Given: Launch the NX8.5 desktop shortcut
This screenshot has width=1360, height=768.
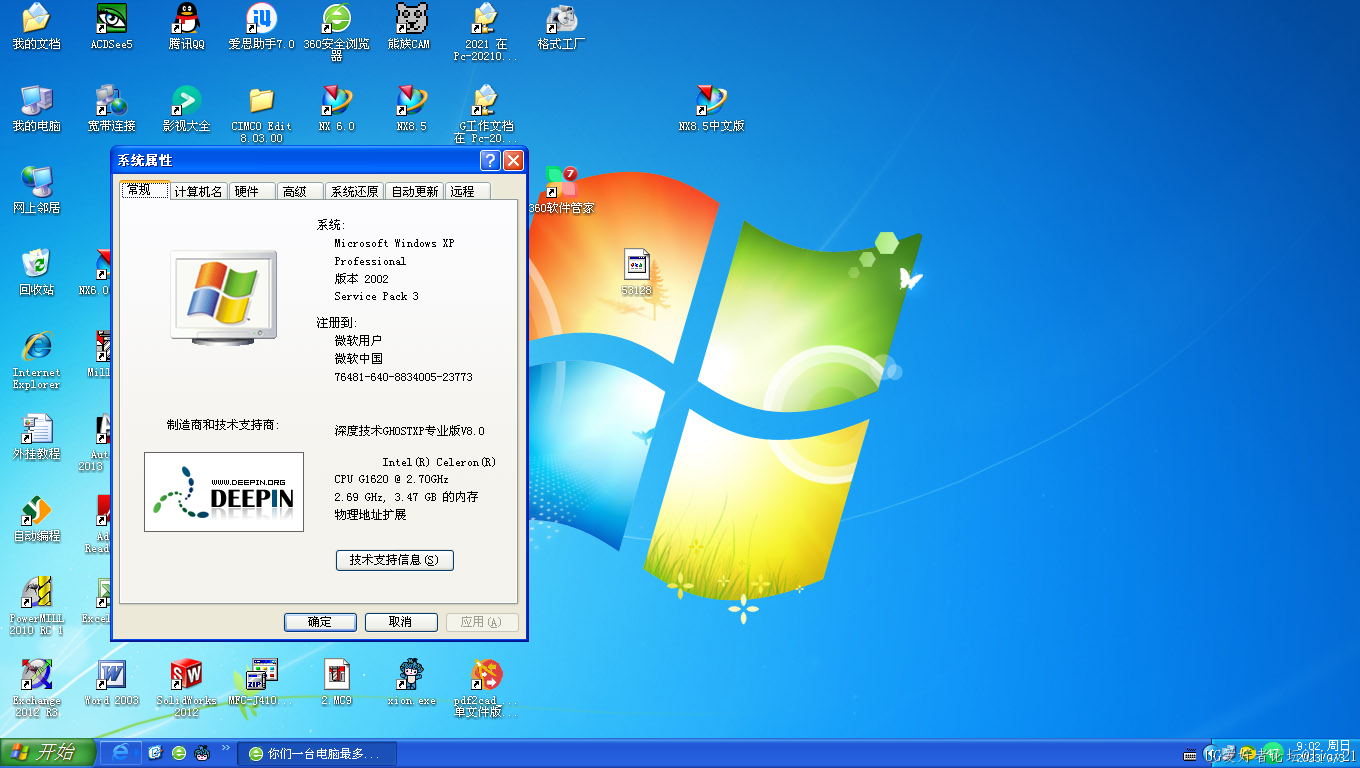Looking at the screenshot, I should point(411,109).
